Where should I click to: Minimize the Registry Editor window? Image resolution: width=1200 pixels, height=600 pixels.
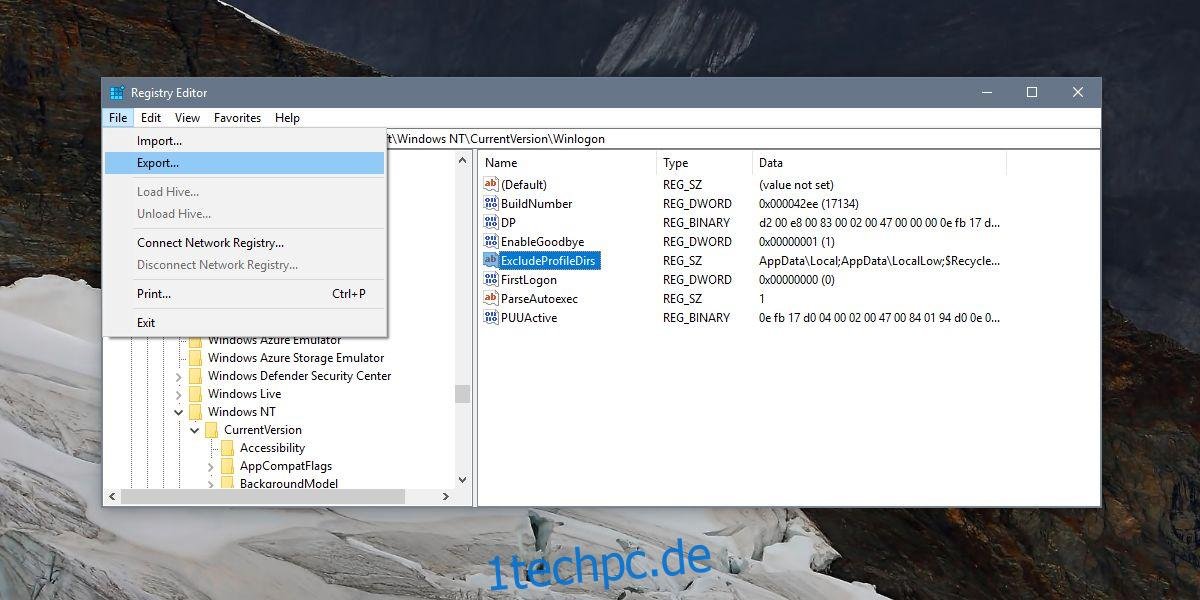tap(986, 93)
